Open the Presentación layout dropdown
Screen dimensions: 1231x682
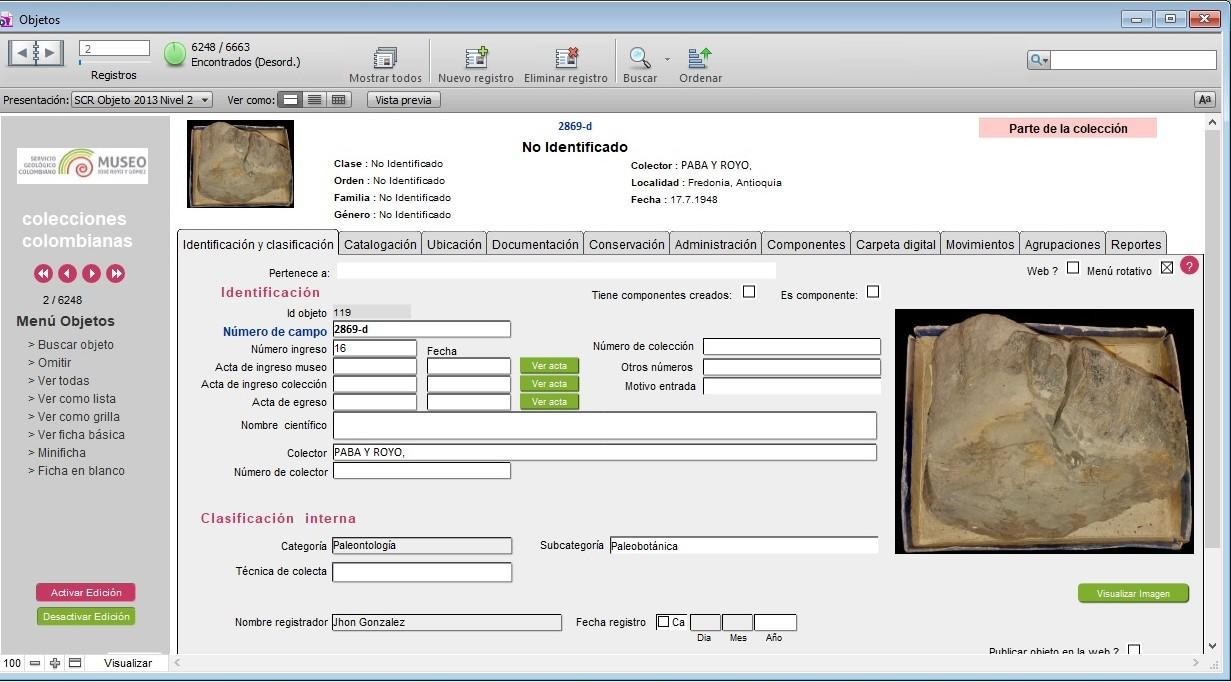coord(142,100)
